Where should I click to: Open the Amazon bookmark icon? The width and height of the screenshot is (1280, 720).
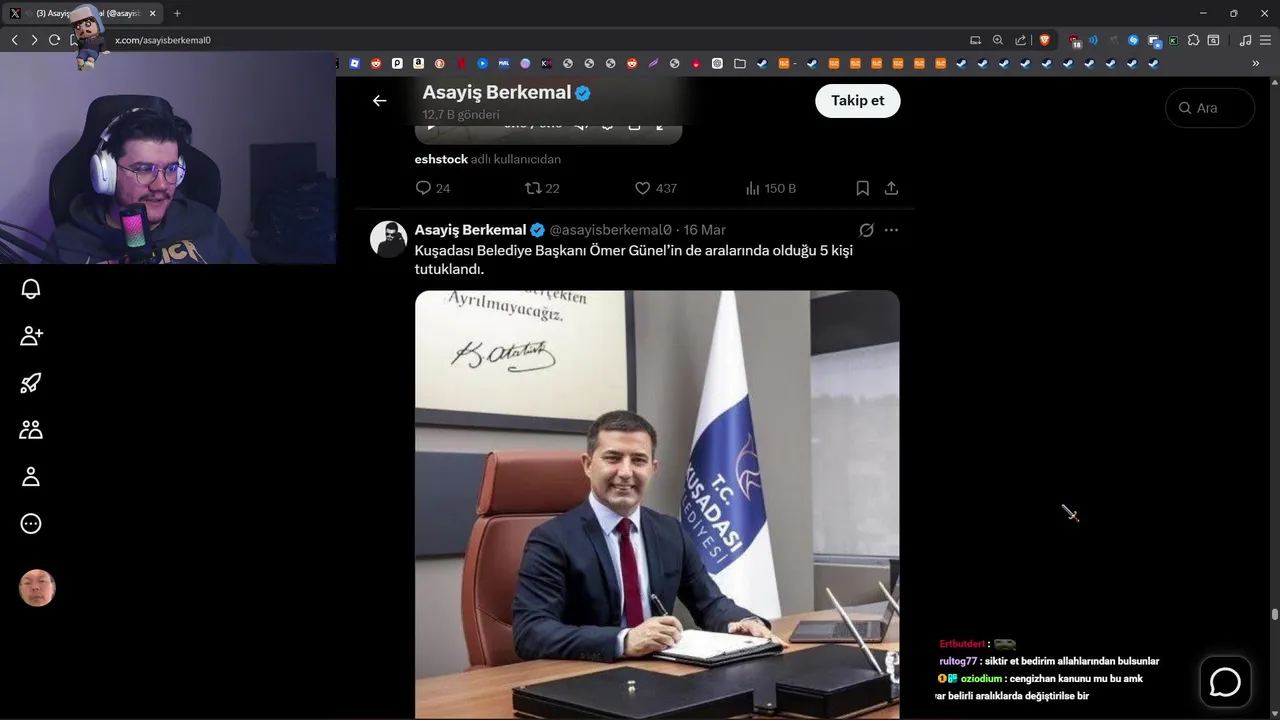tap(418, 63)
